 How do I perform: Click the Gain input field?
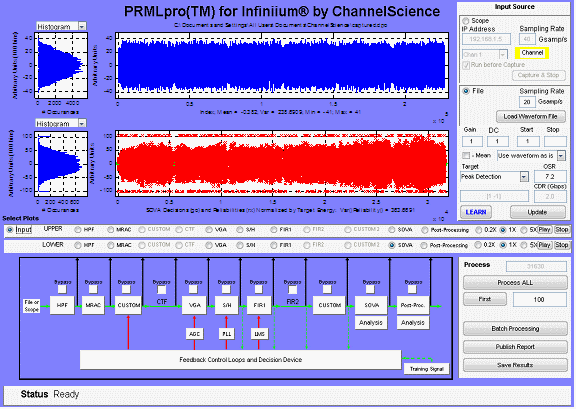(472, 141)
